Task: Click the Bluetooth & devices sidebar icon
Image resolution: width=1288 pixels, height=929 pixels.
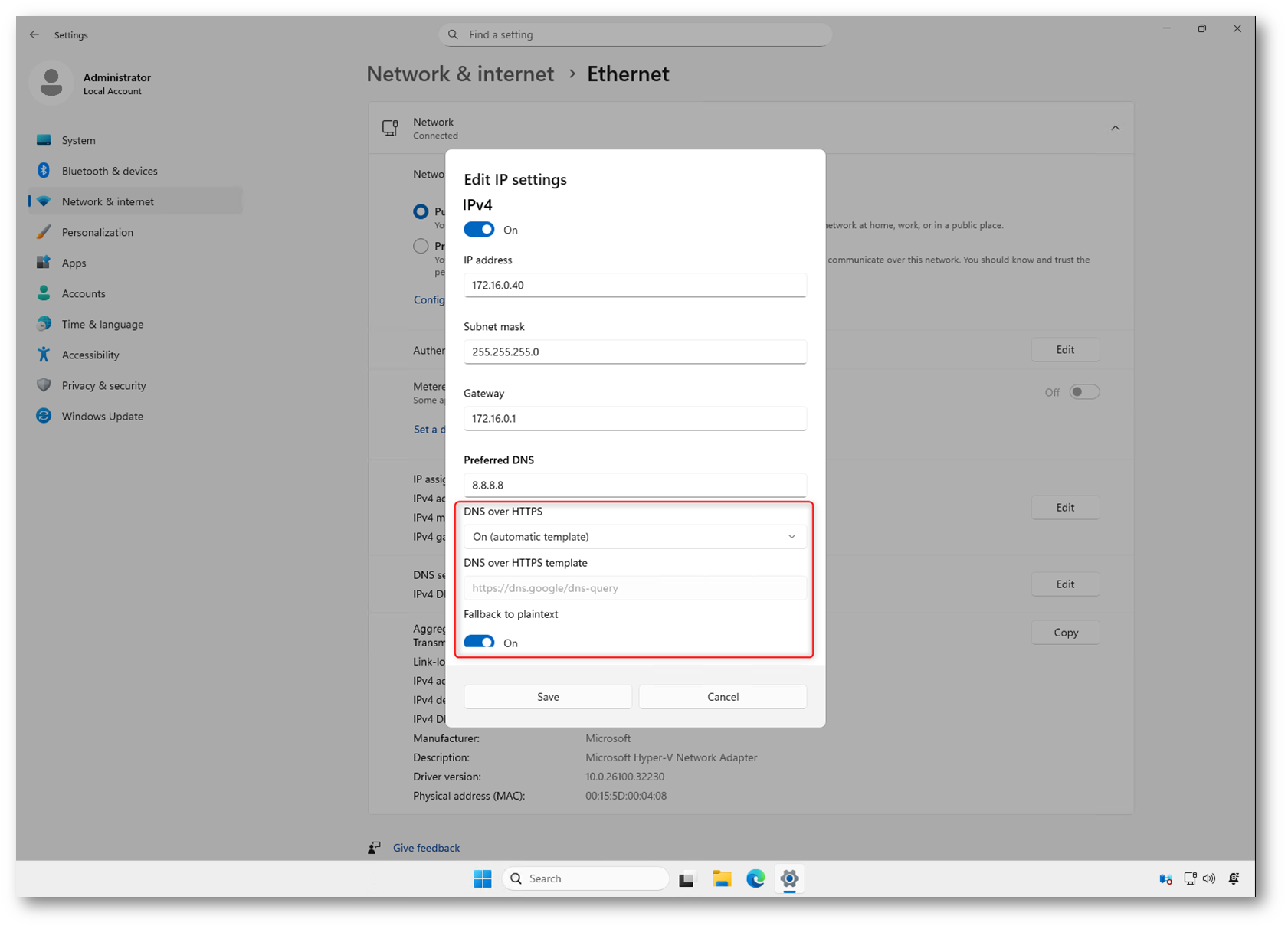Action: (x=44, y=171)
